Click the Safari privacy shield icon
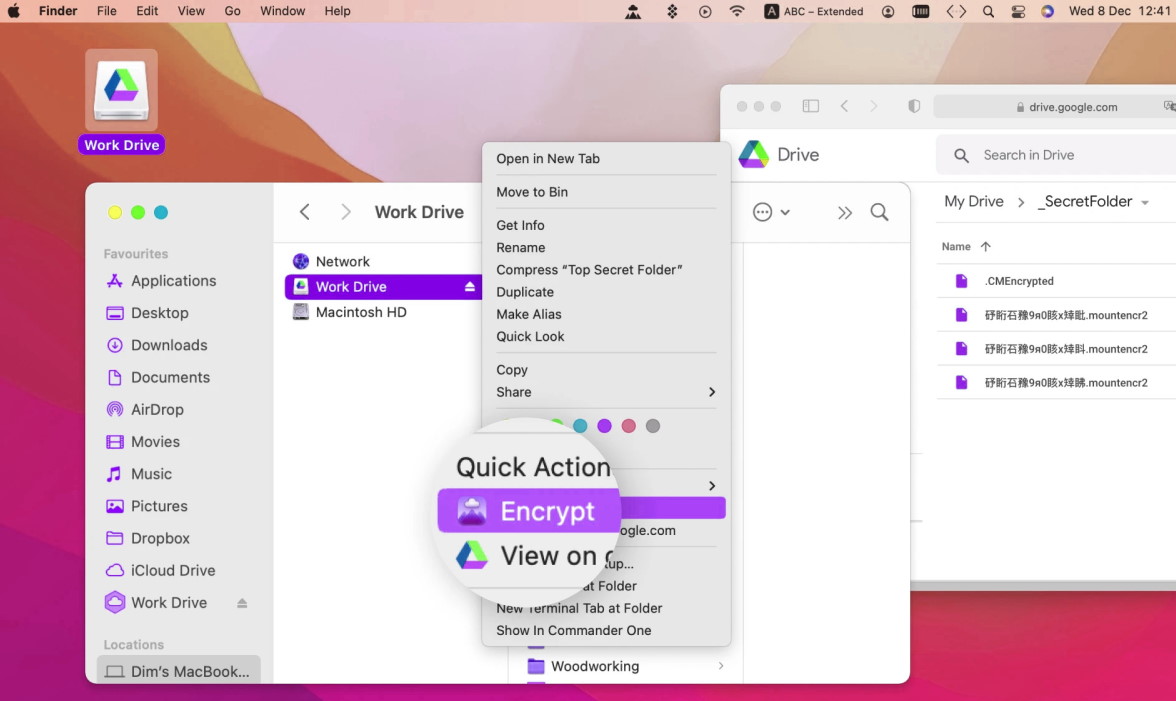Viewport: 1176px width, 701px height. coord(914,106)
